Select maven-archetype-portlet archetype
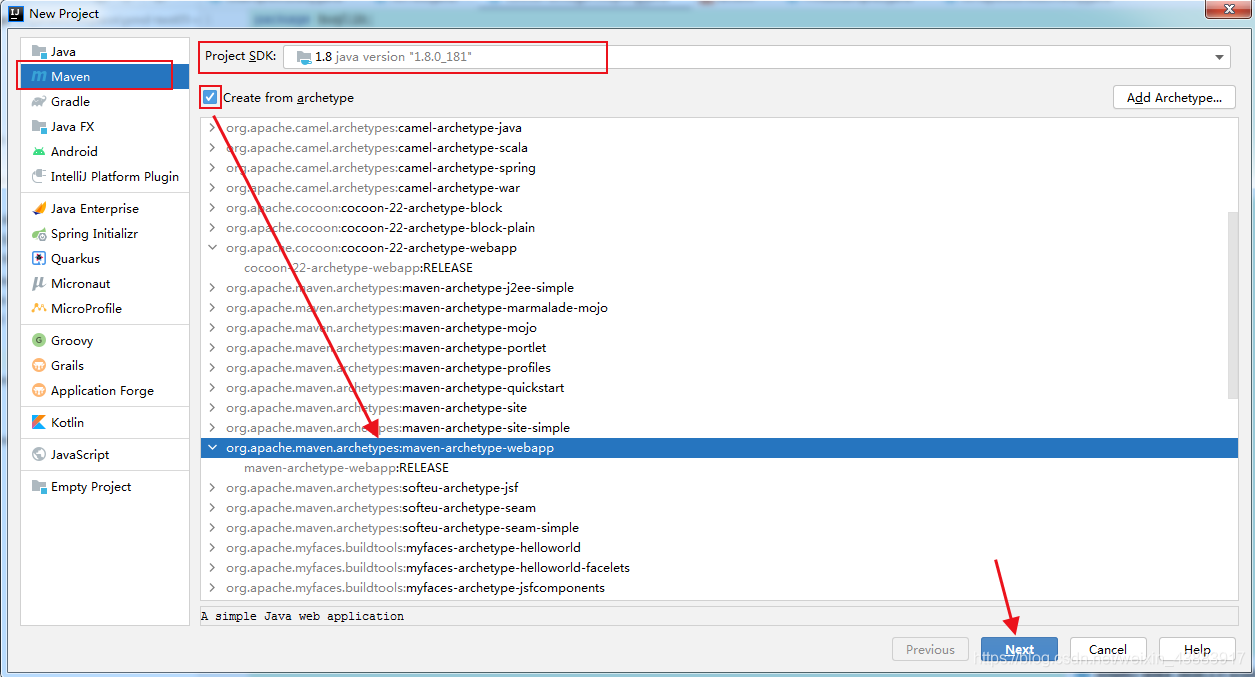 (386, 347)
